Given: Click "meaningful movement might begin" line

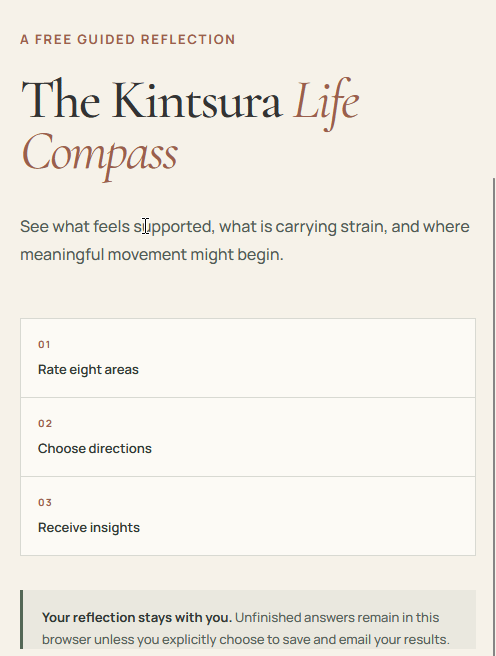Looking at the screenshot, I should tap(152, 255).
